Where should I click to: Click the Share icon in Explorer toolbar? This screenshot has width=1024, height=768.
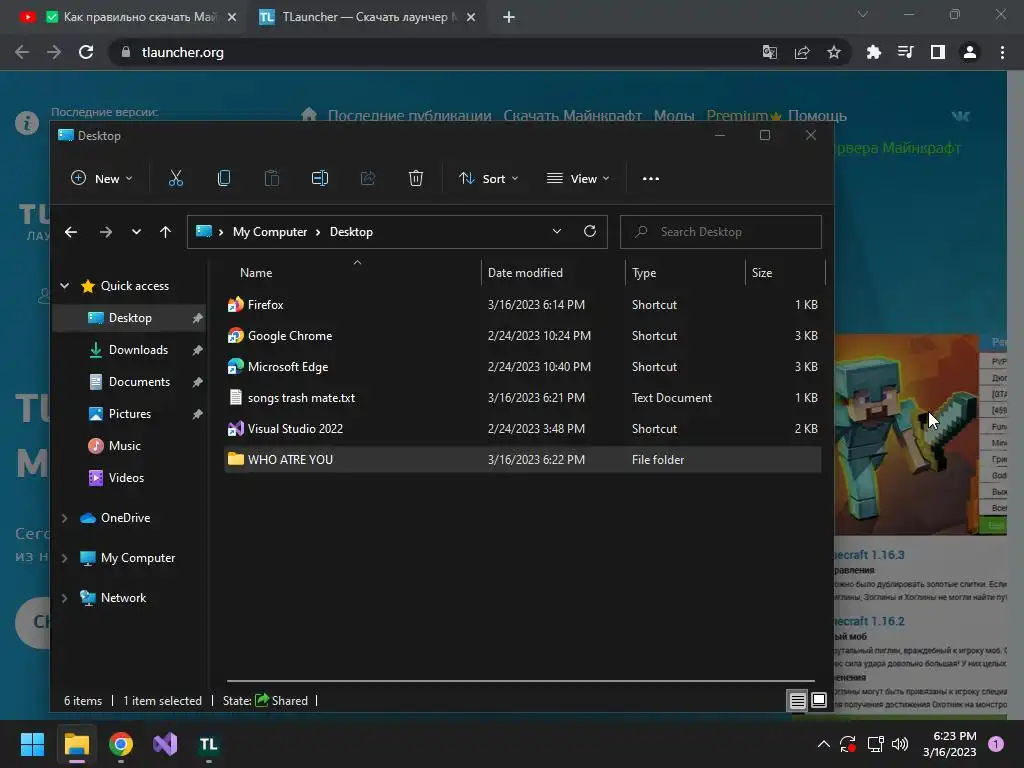[x=368, y=178]
